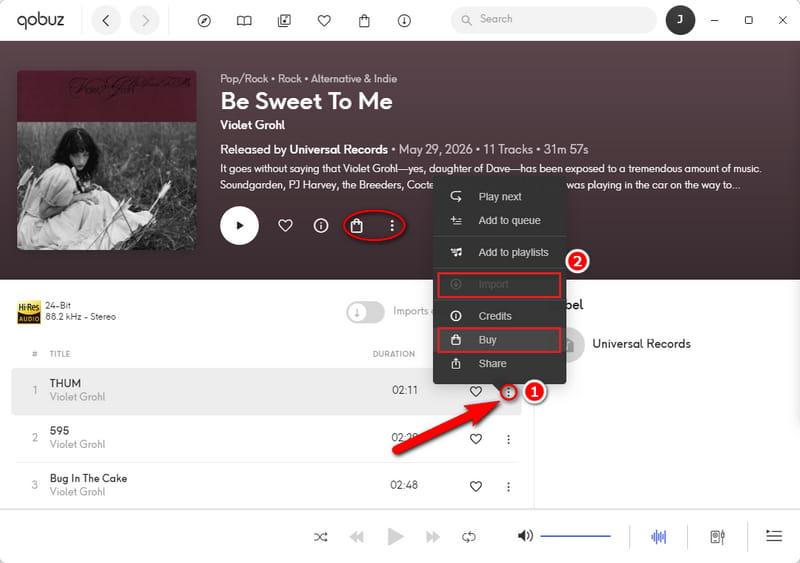The image size is (800, 563).
Task: Open Violet Grohl artist link in album header
Action: tap(253, 125)
